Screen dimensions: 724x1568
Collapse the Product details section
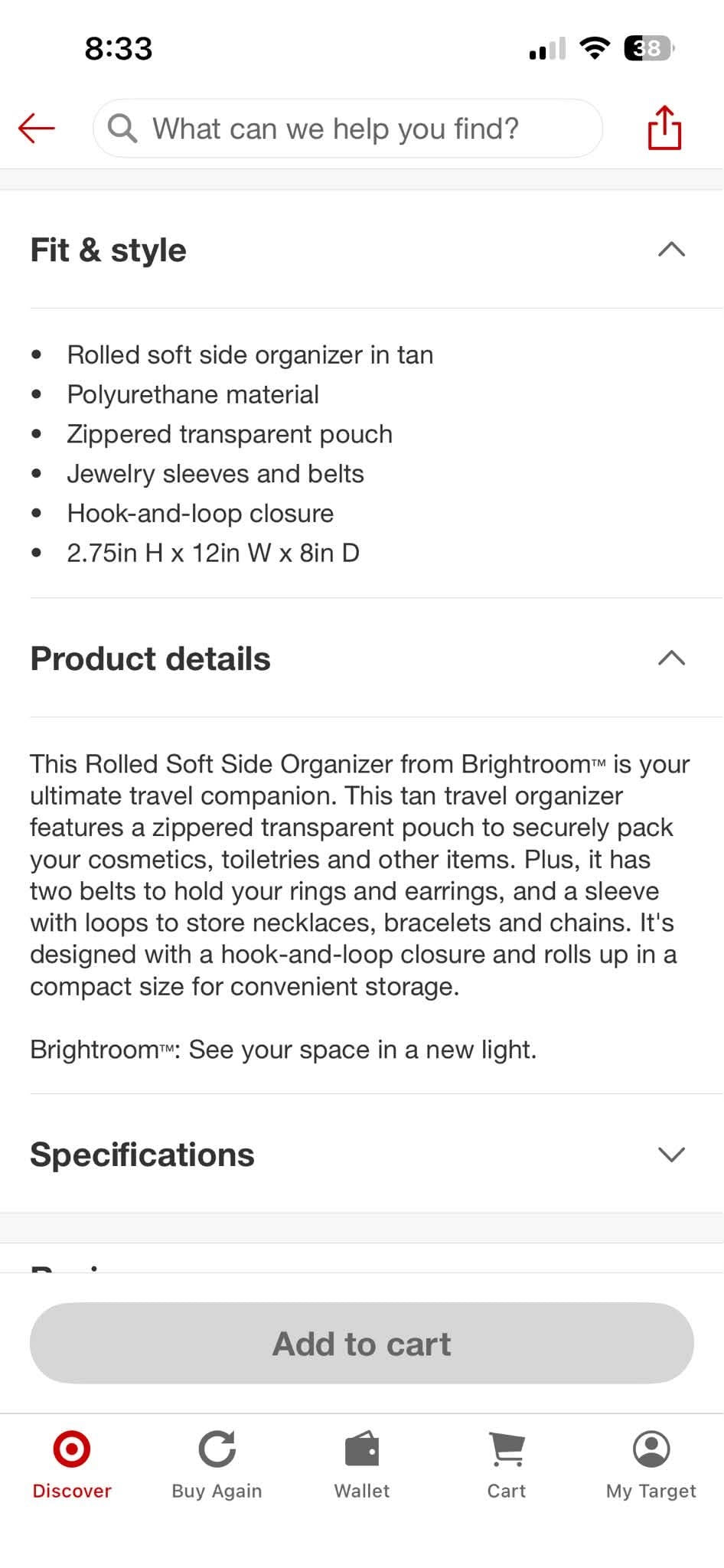(x=671, y=658)
